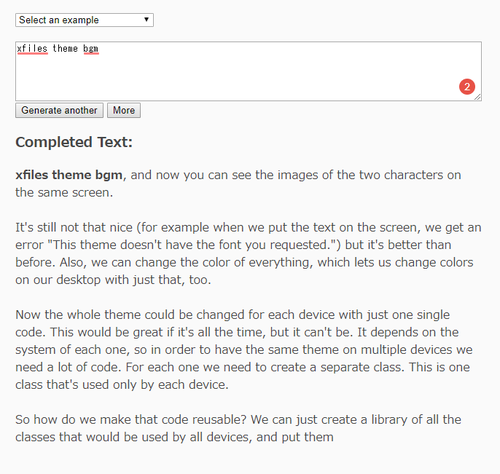Open the "Select an example" combo box
This screenshot has height=474, width=500.
point(84,20)
